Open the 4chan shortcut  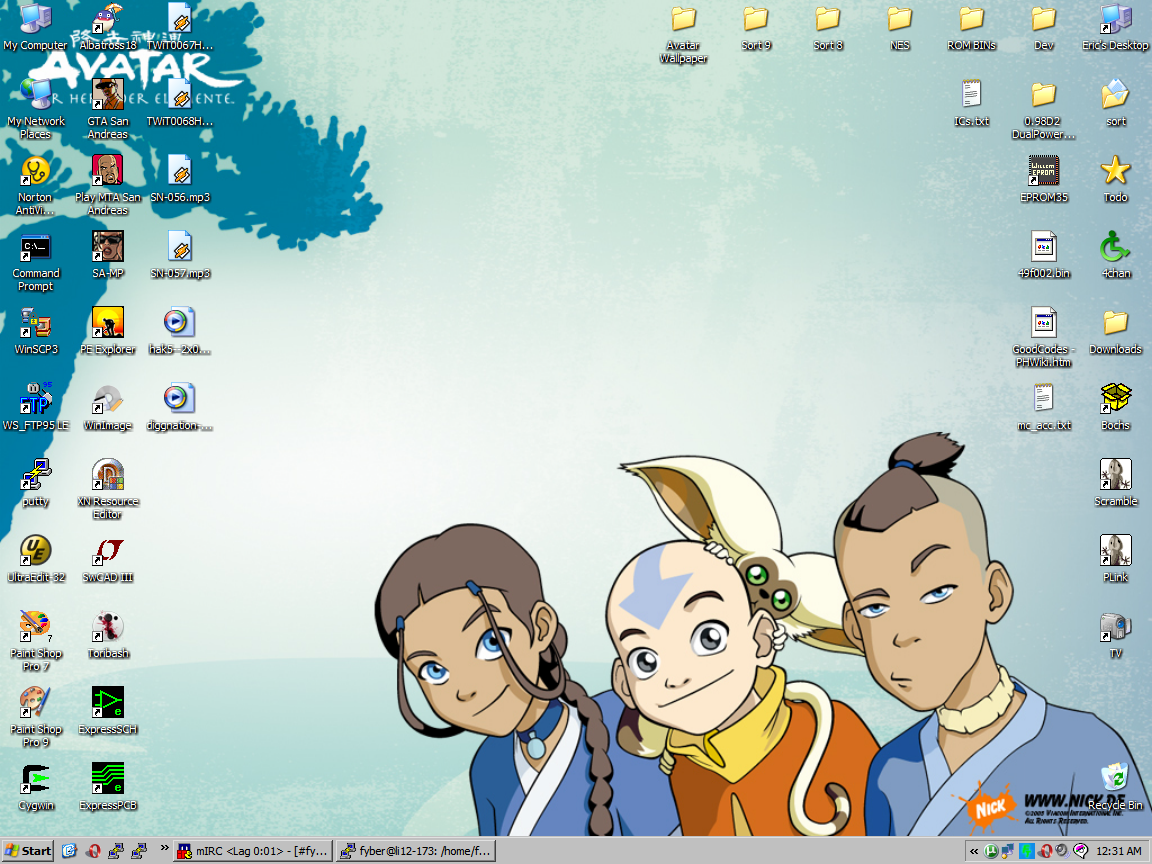point(1115,255)
